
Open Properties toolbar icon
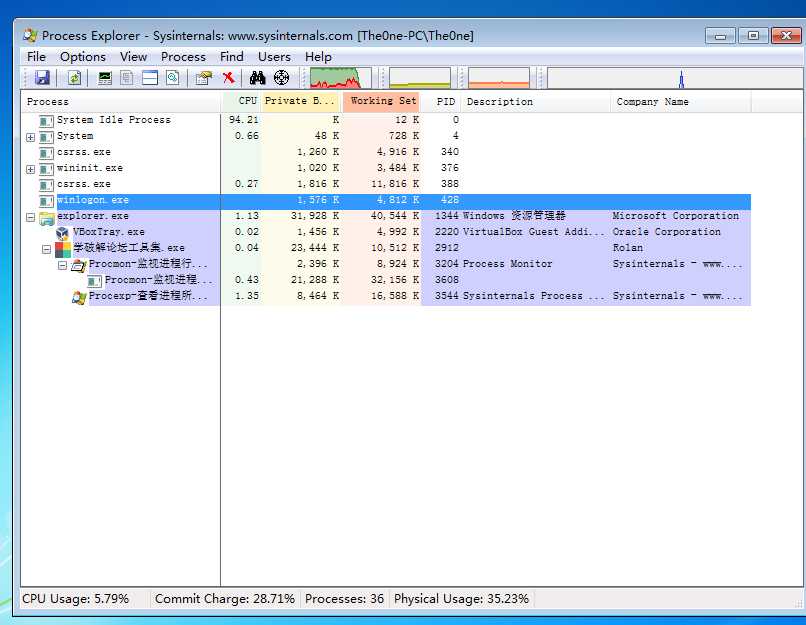click(x=204, y=78)
